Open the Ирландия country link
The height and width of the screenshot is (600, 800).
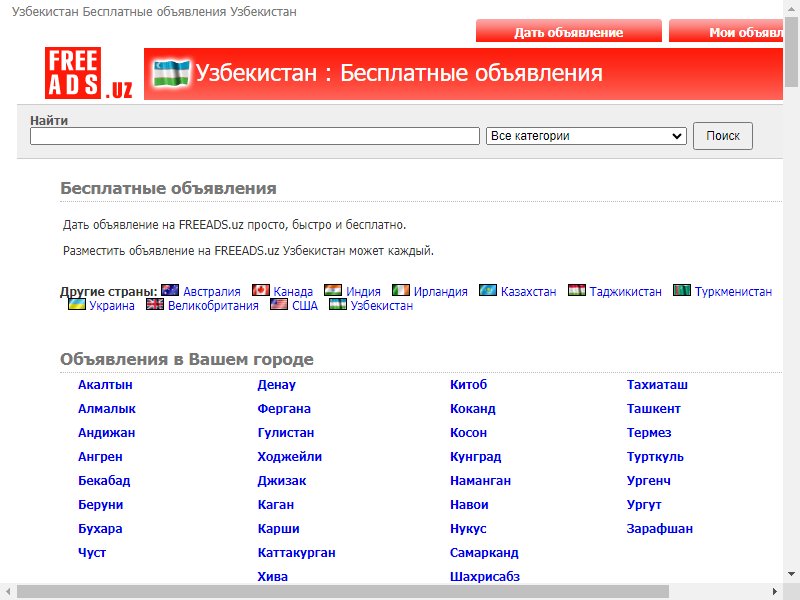tap(441, 292)
